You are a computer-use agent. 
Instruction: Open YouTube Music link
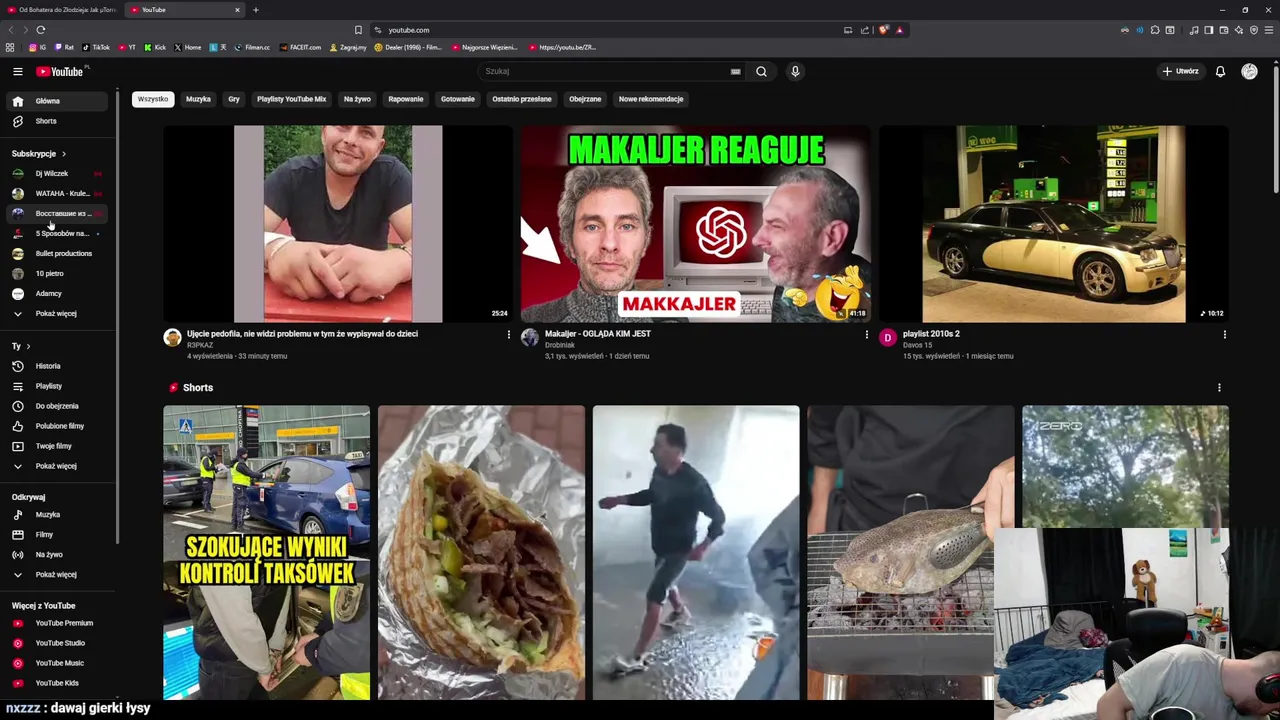click(58, 663)
